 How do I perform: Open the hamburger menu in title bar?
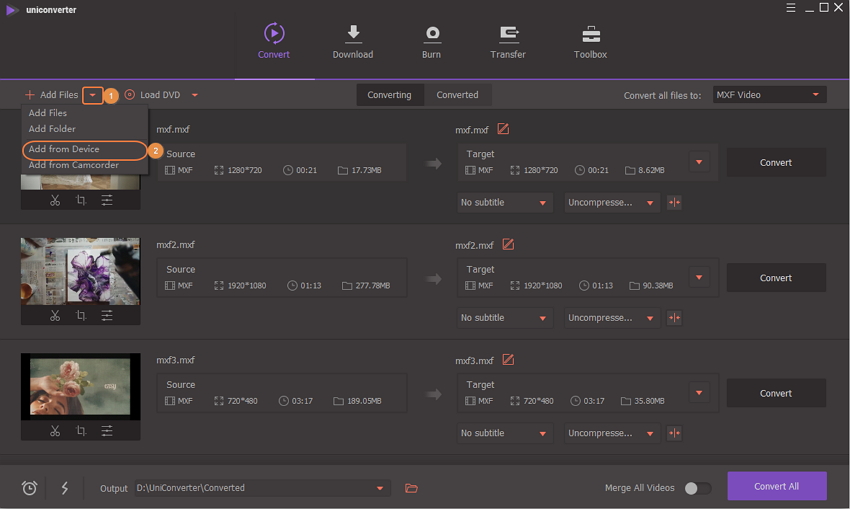tap(791, 8)
